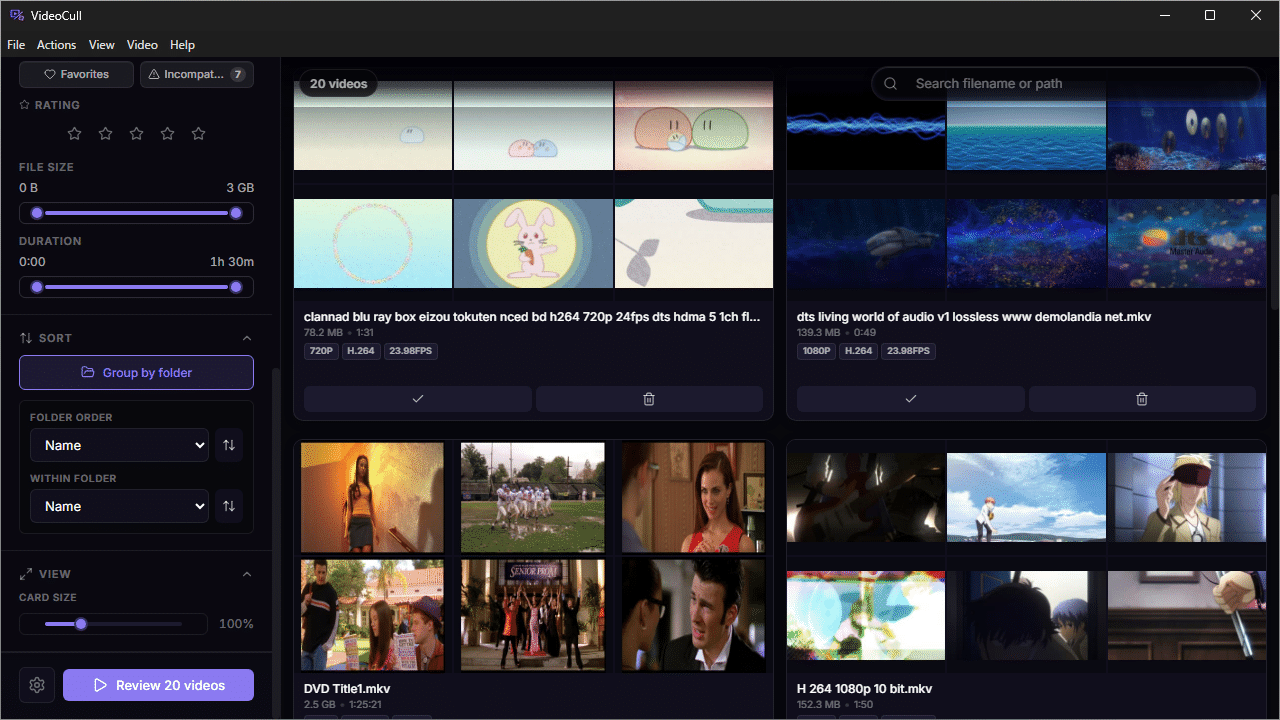This screenshot has width=1280, height=720.
Task: Open the View menu
Action: pyautogui.click(x=102, y=45)
